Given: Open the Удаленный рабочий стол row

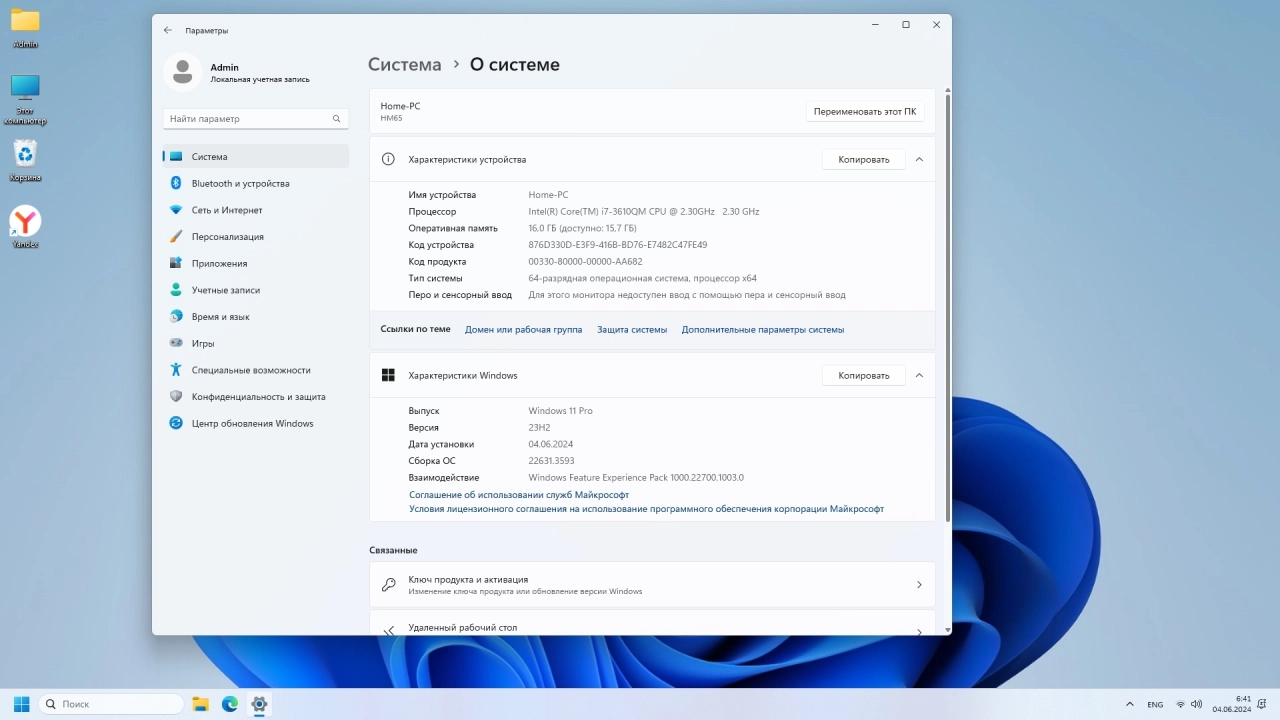Looking at the screenshot, I should click(652, 623).
